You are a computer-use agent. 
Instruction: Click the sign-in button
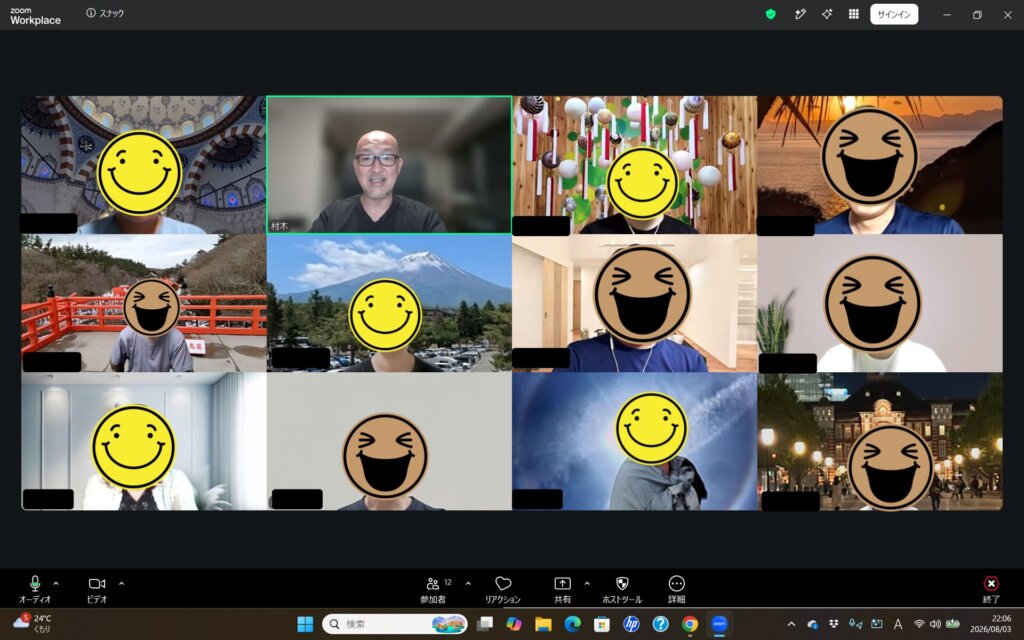point(894,14)
